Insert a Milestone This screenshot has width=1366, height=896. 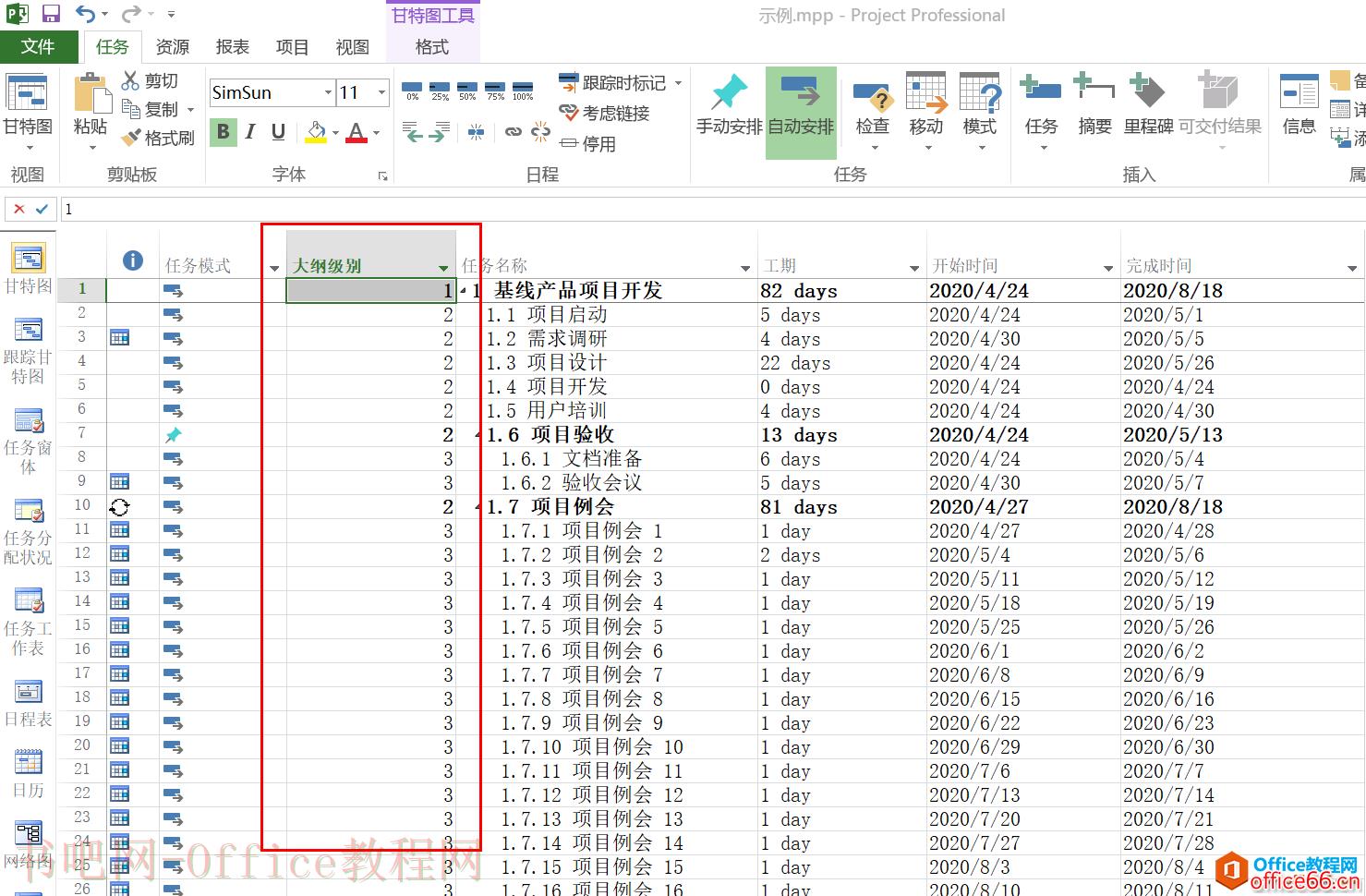[x=1148, y=106]
